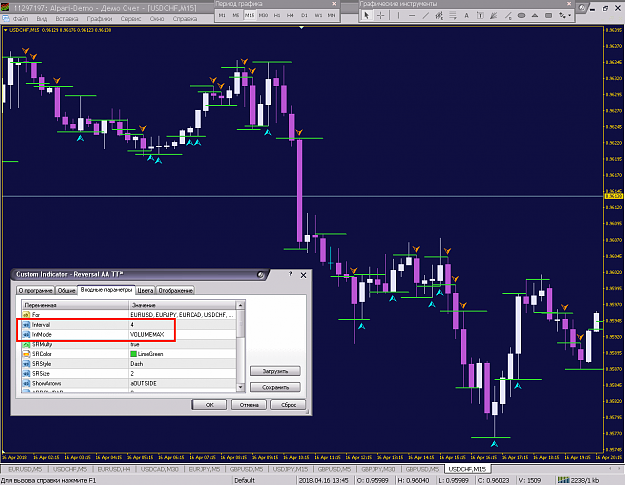Switch chart to M1 timeframe

click(x=222, y=16)
